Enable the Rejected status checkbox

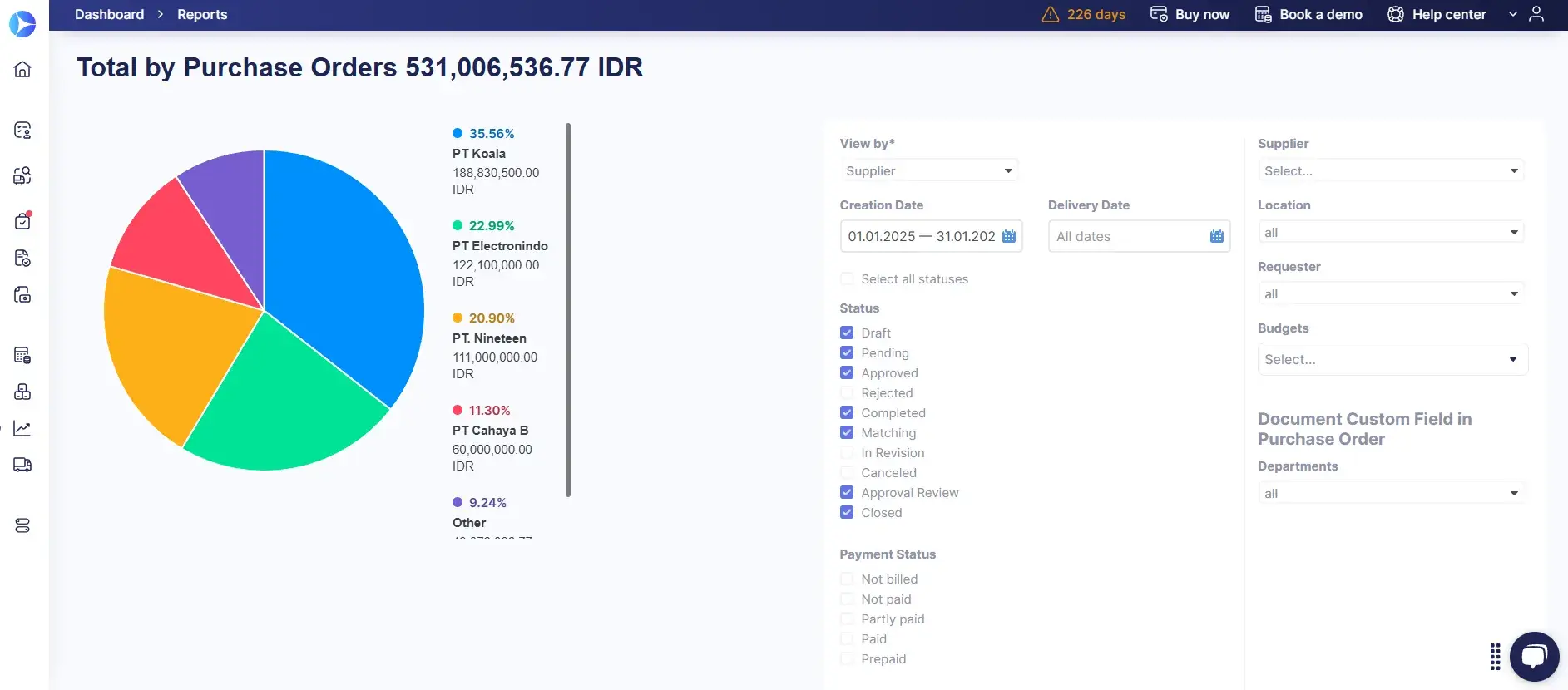(847, 392)
